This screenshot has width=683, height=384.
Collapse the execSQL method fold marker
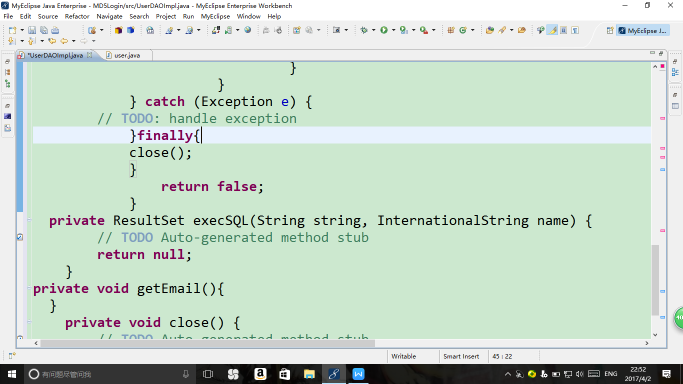[30, 220]
